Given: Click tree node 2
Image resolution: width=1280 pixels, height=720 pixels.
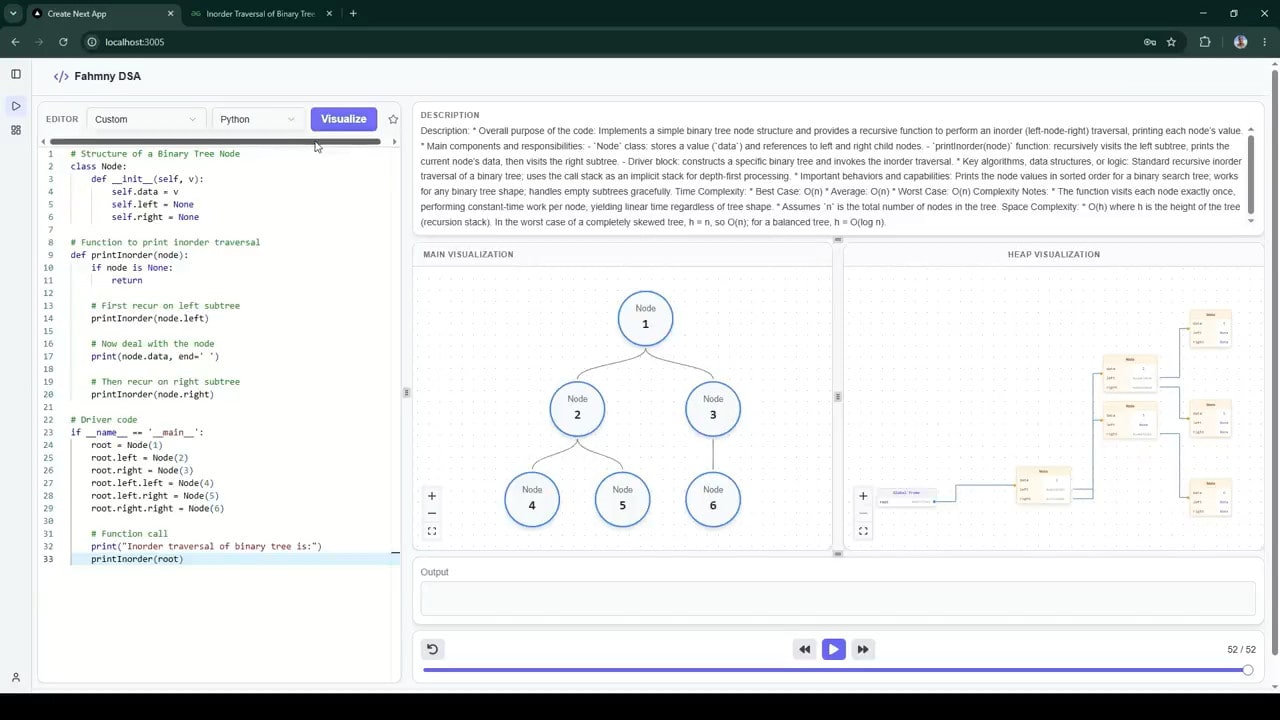Looking at the screenshot, I should 577,409.
